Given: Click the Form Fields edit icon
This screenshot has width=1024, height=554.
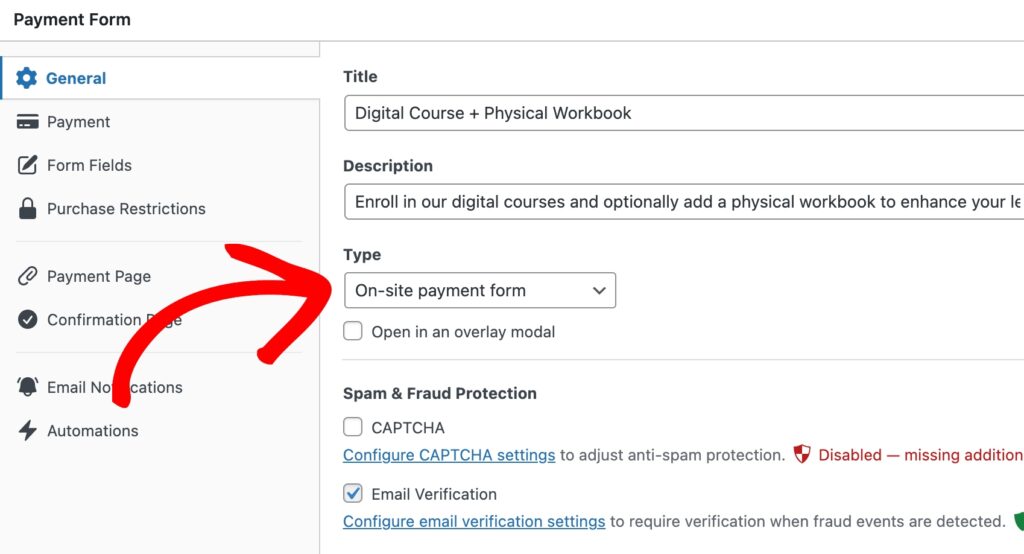Looking at the screenshot, I should point(28,165).
